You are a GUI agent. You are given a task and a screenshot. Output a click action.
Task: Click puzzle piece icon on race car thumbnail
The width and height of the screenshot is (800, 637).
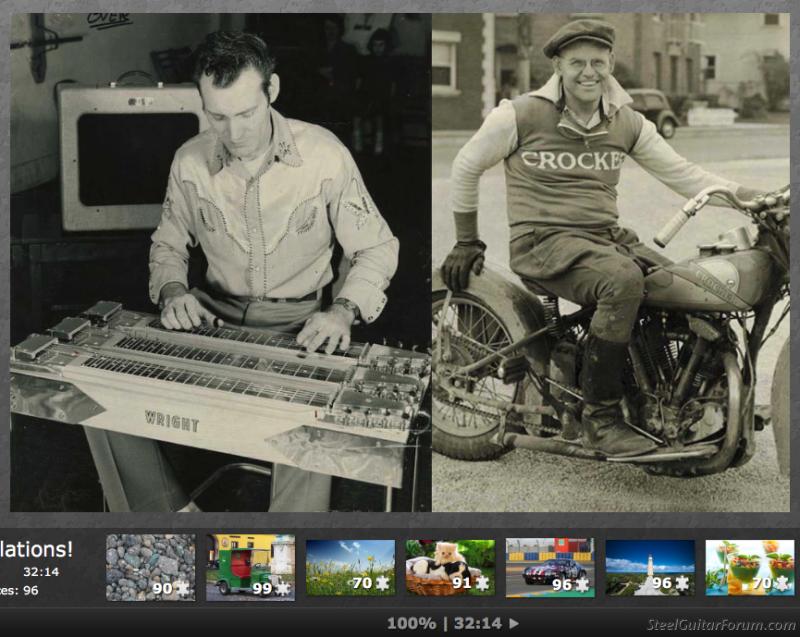[x=583, y=583]
